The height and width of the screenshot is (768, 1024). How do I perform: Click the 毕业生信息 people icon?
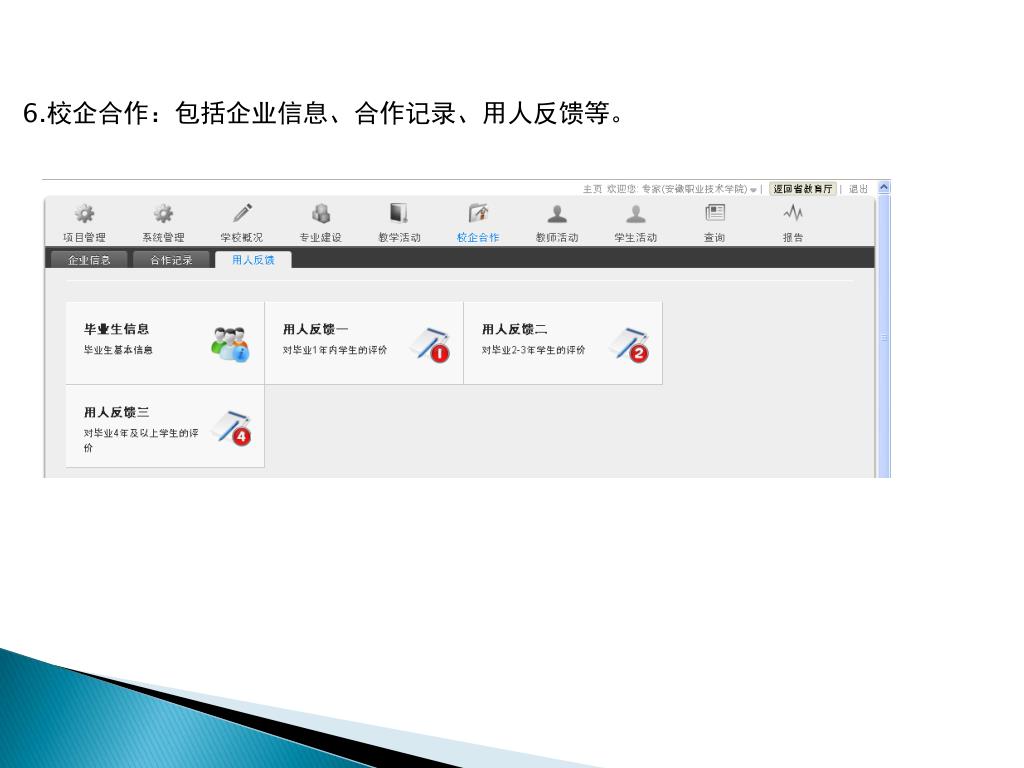tap(230, 344)
